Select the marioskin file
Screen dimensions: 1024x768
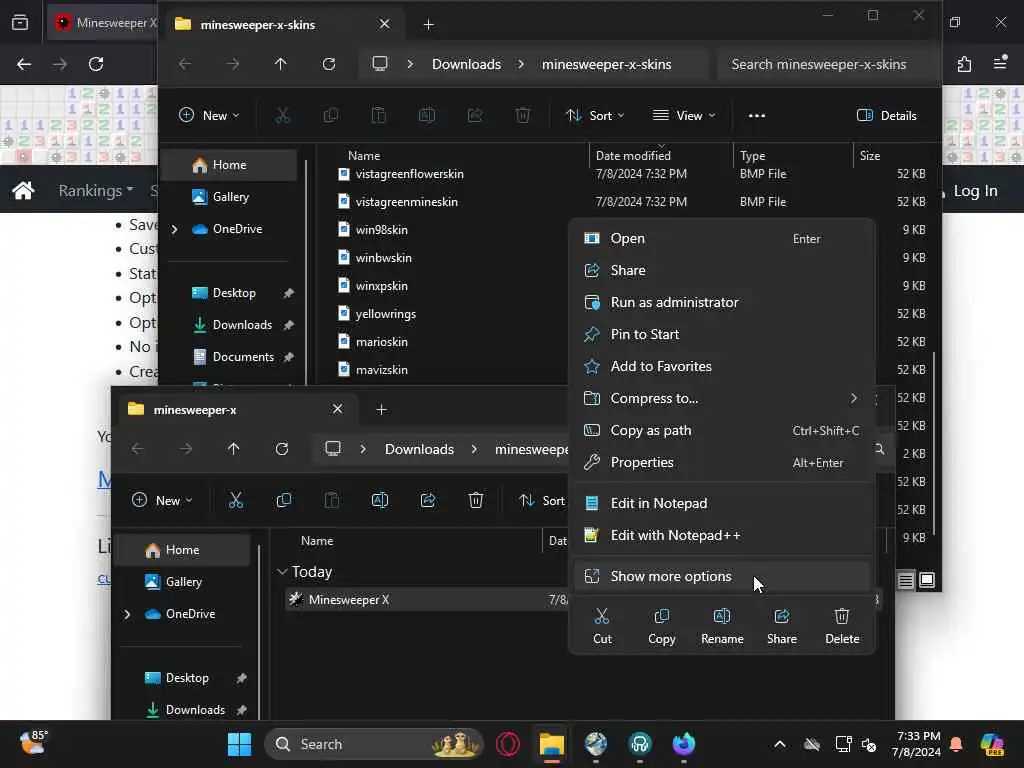coord(381,342)
